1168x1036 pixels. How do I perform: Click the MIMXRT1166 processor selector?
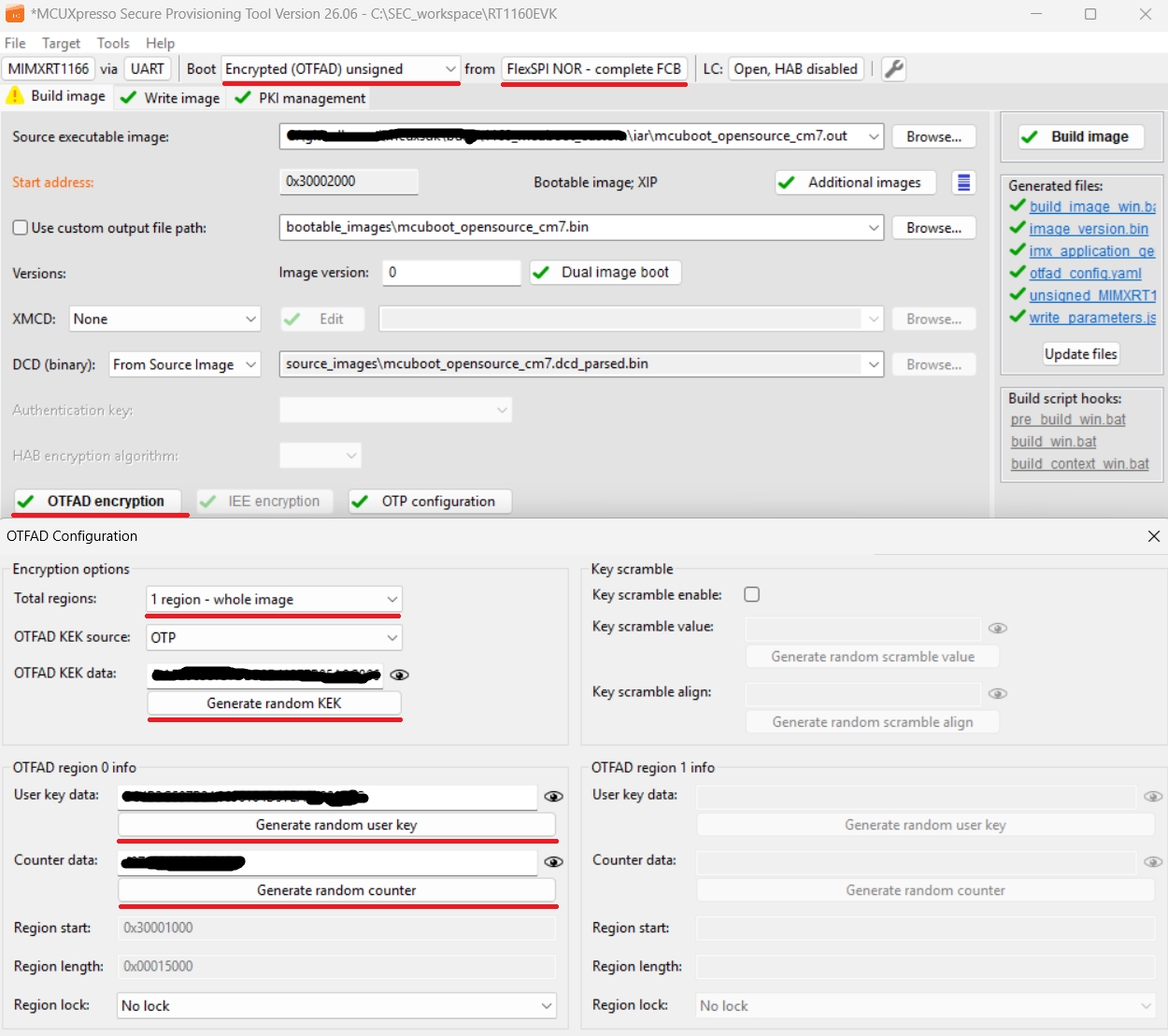point(49,69)
